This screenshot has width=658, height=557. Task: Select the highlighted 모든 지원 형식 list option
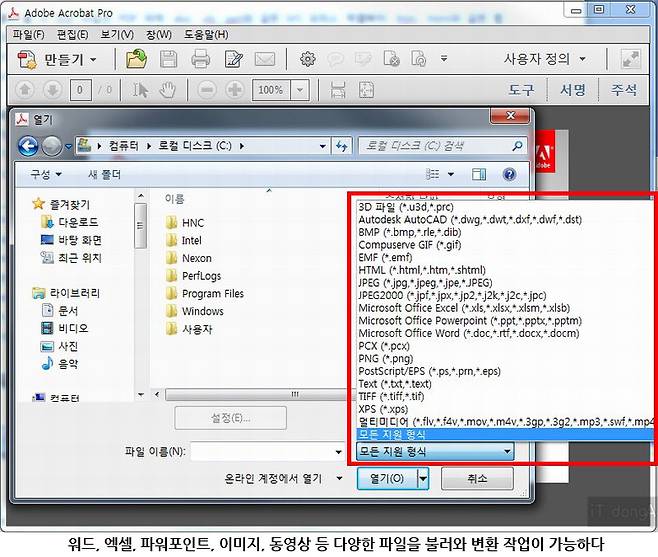tap(505, 434)
